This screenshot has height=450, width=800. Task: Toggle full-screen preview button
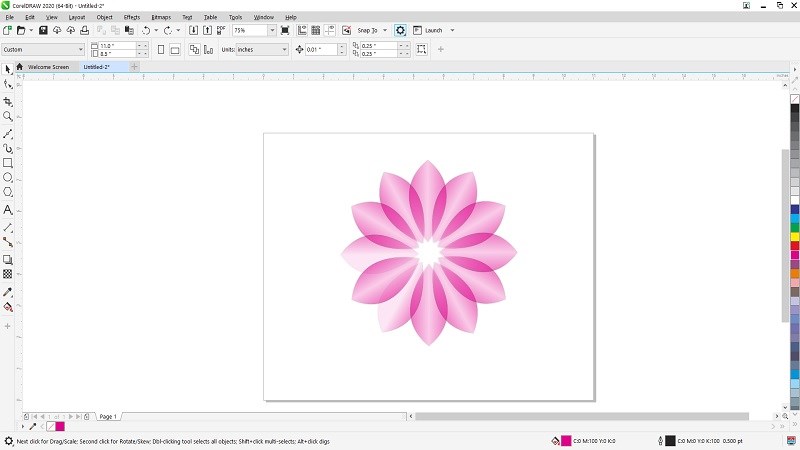285,30
